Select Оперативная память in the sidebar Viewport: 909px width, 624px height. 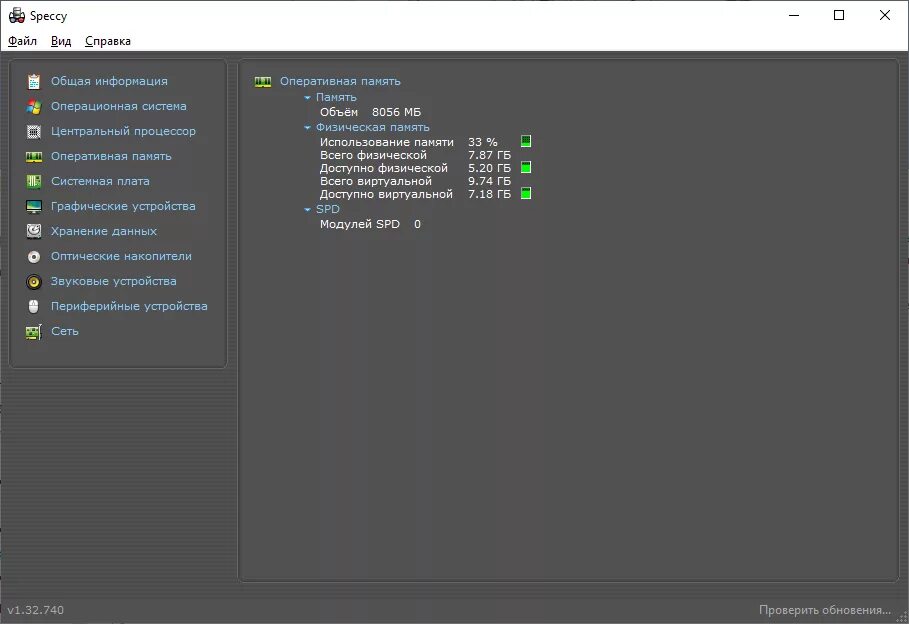pos(111,156)
